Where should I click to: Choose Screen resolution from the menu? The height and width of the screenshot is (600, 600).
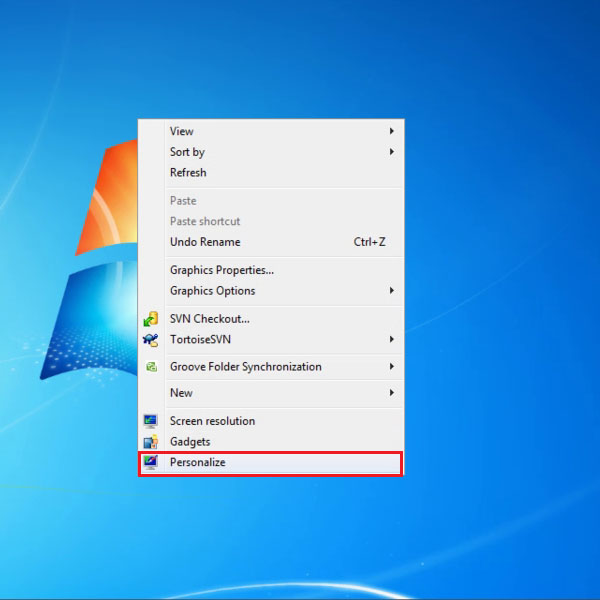[x=271, y=421]
